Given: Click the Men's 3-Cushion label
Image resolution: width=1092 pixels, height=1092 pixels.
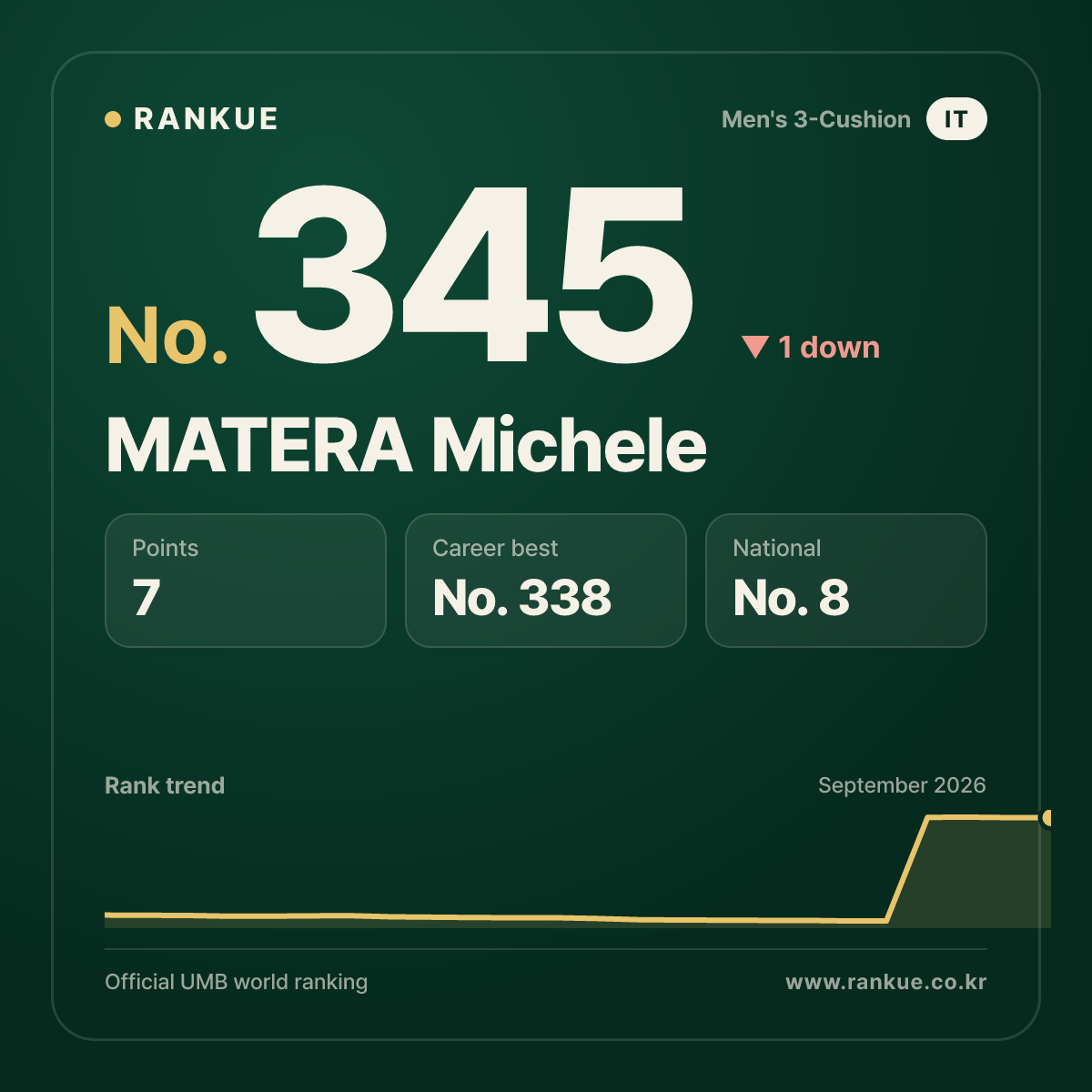Looking at the screenshot, I should pyautogui.click(x=815, y=119).
